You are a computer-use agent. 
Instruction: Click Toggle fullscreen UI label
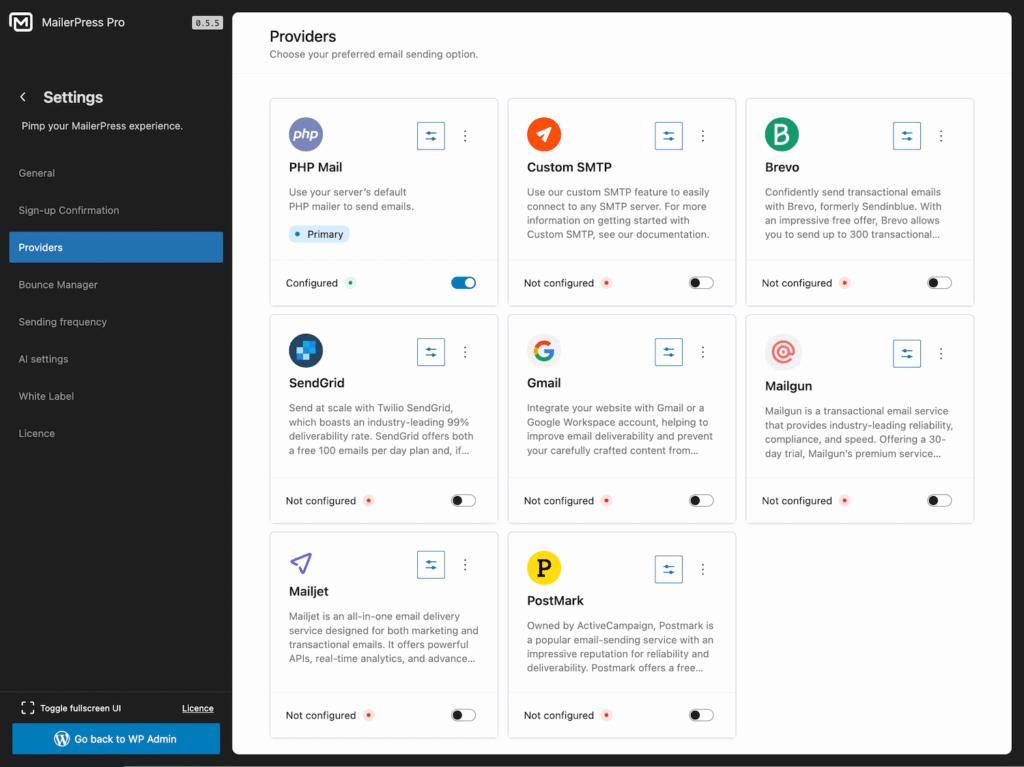click(x=80, y=708)
